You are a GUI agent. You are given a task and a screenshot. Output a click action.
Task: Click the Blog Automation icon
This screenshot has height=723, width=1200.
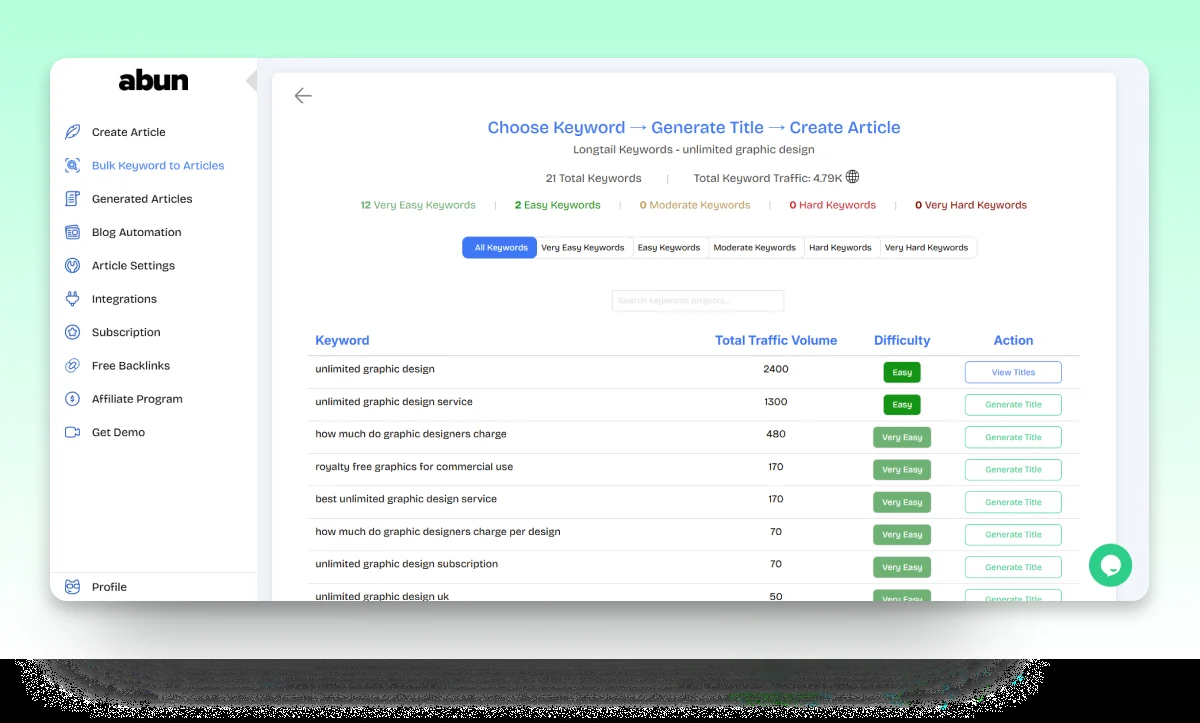[72, 232]
